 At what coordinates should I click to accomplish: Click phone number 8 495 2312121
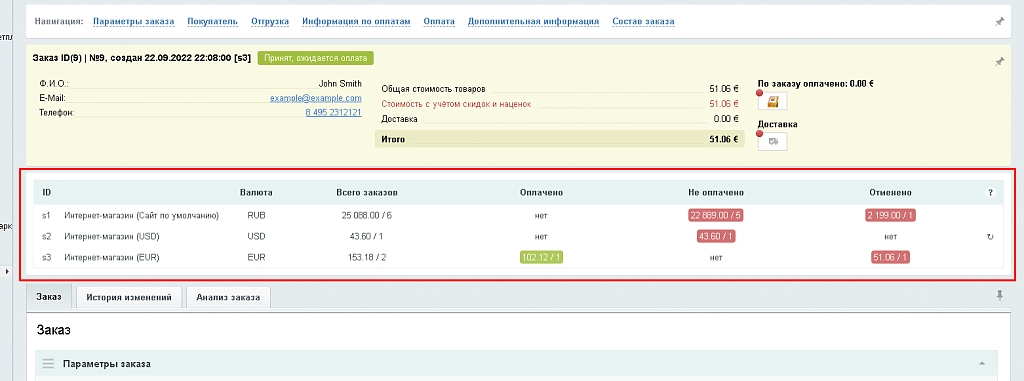coord(334,112)
